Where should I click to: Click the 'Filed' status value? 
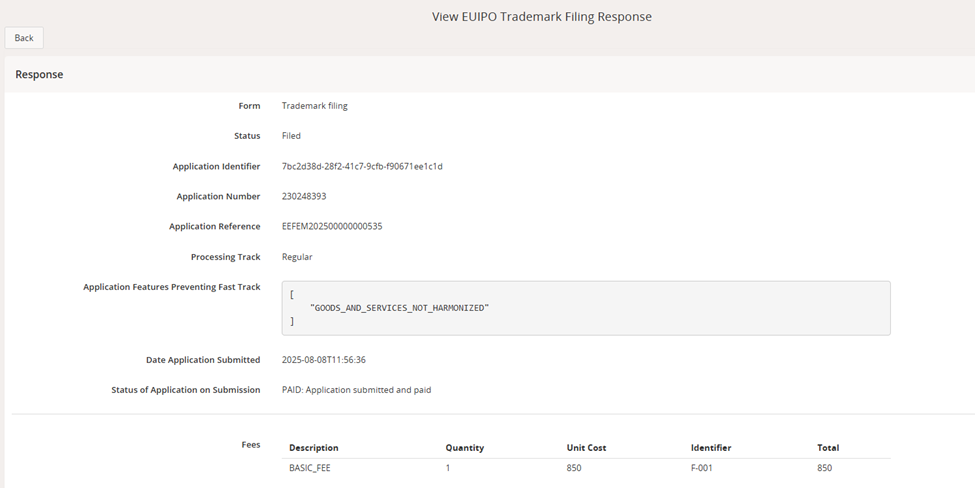pyautogui.click(x=291, y=136)
